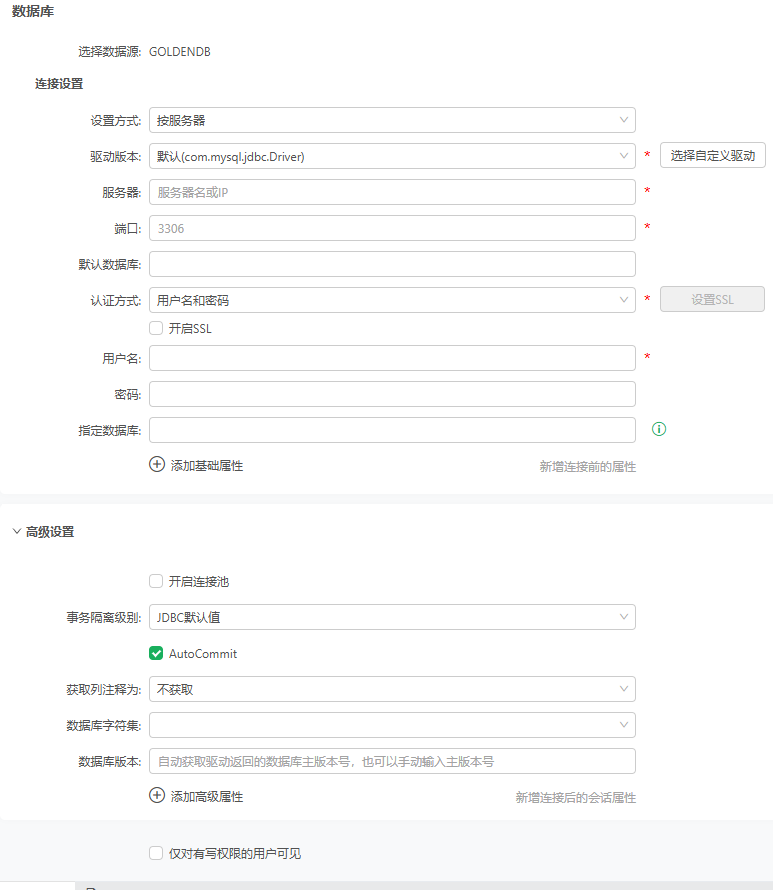This screenshot has height=890, width=773.
Task: Click the 选择自定义驱动 button
Action: click(713, 155)
